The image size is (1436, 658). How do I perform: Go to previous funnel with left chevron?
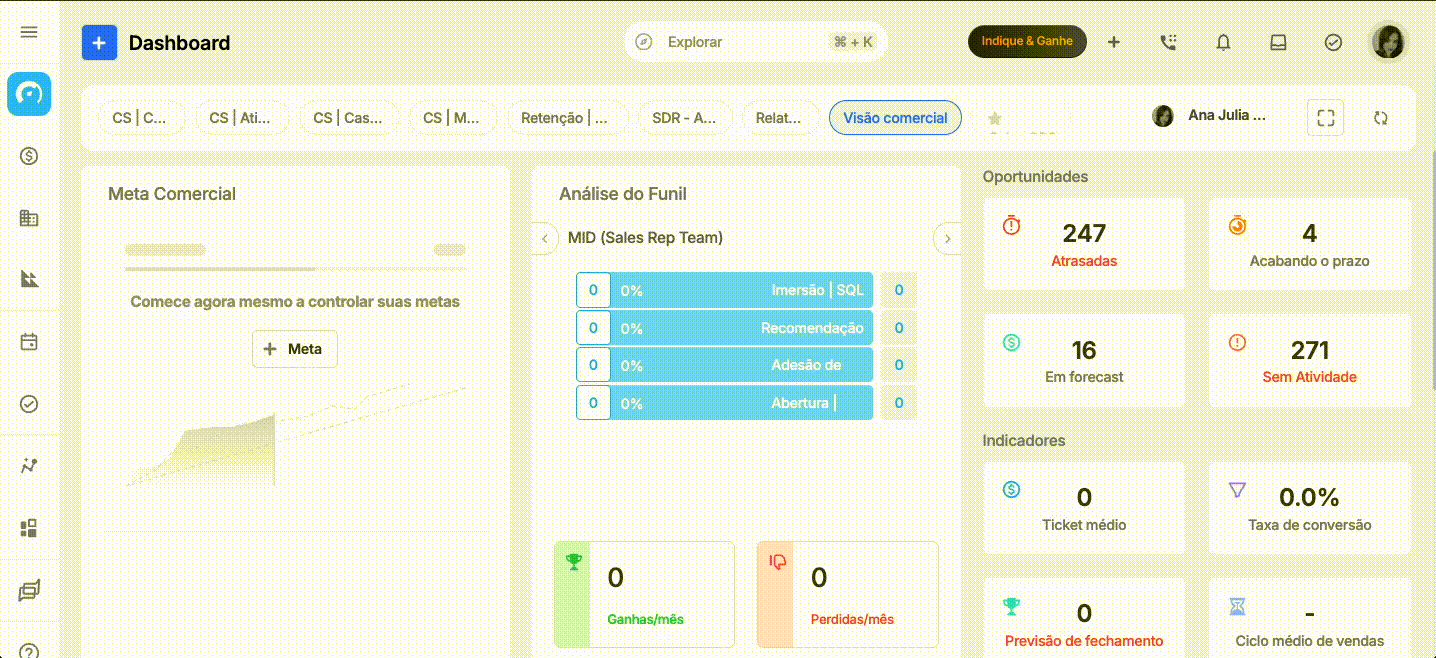pos(544,238)
